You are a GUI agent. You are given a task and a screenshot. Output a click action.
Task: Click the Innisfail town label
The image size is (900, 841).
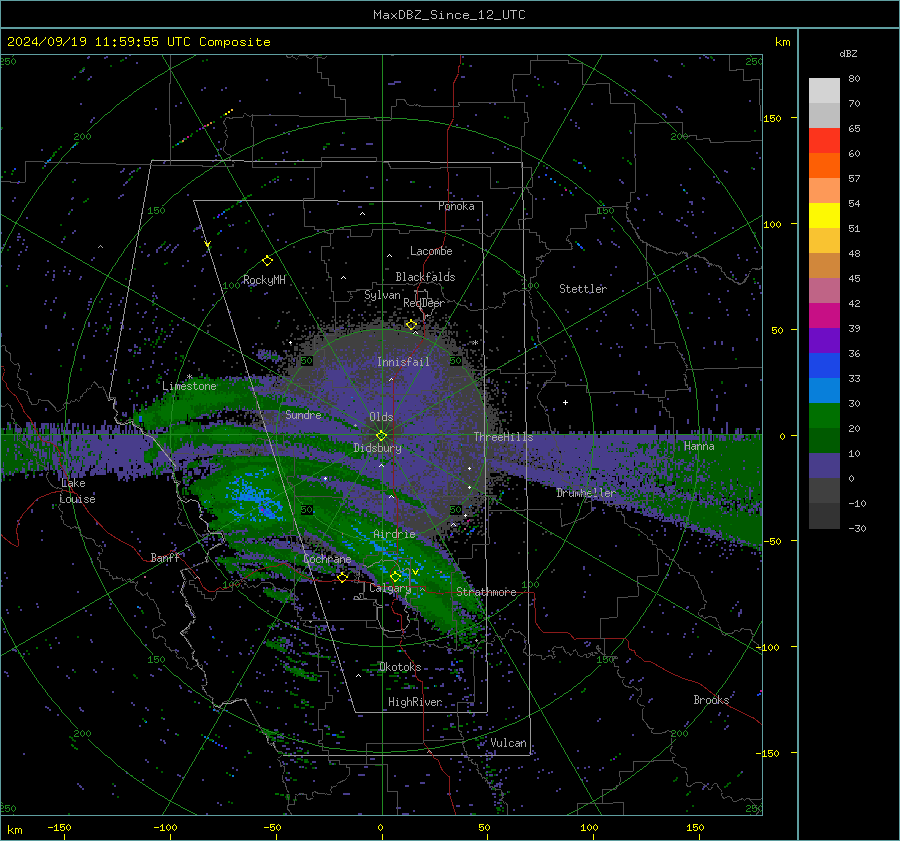(403, 362)
